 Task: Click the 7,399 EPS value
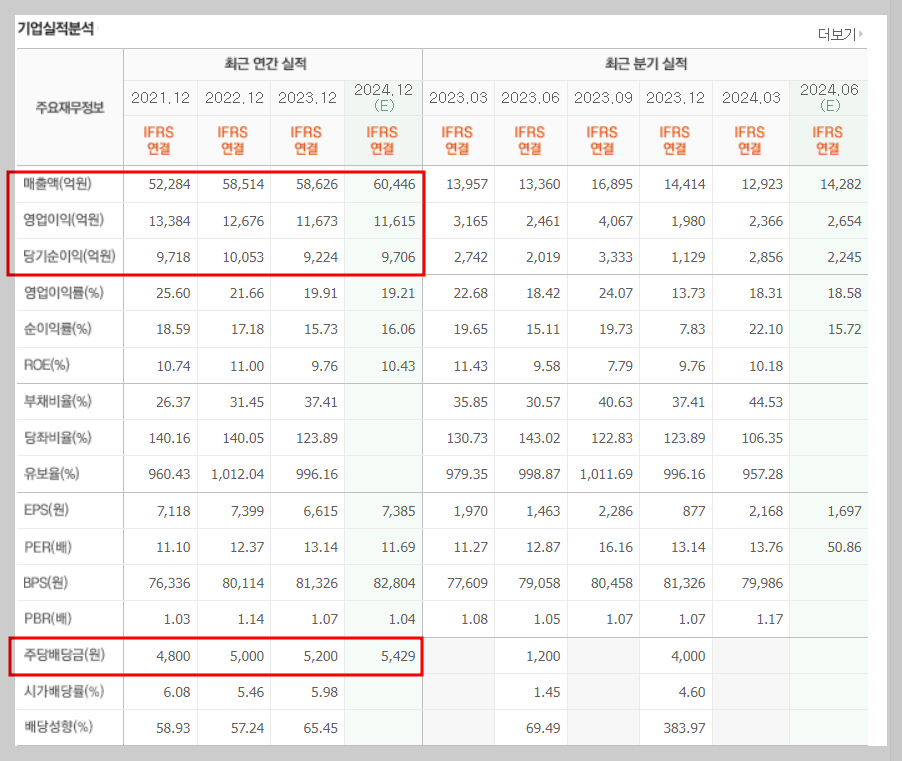[x=247, y=511]
